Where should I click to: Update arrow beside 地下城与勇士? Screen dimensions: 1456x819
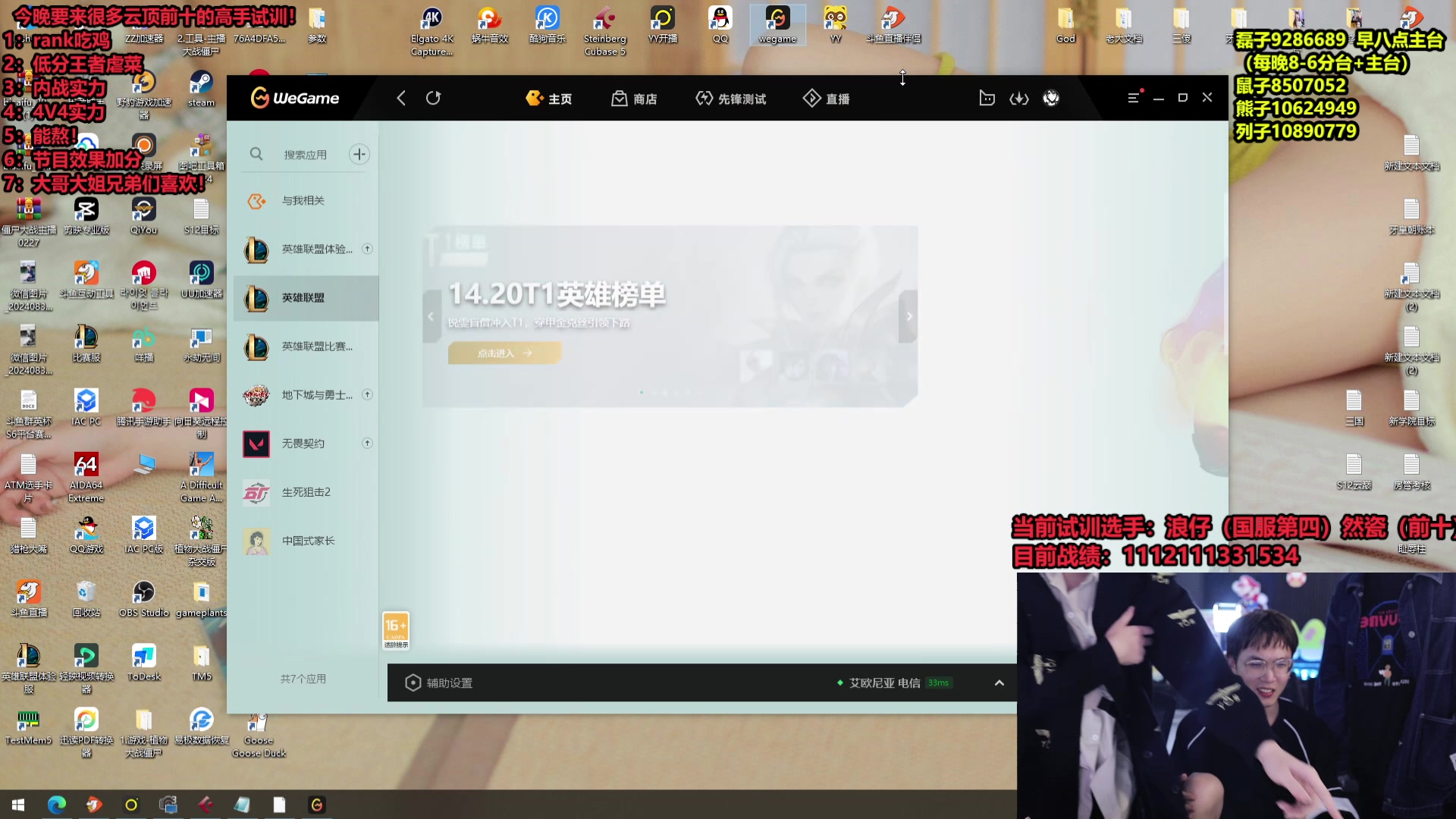coord(367,394)
